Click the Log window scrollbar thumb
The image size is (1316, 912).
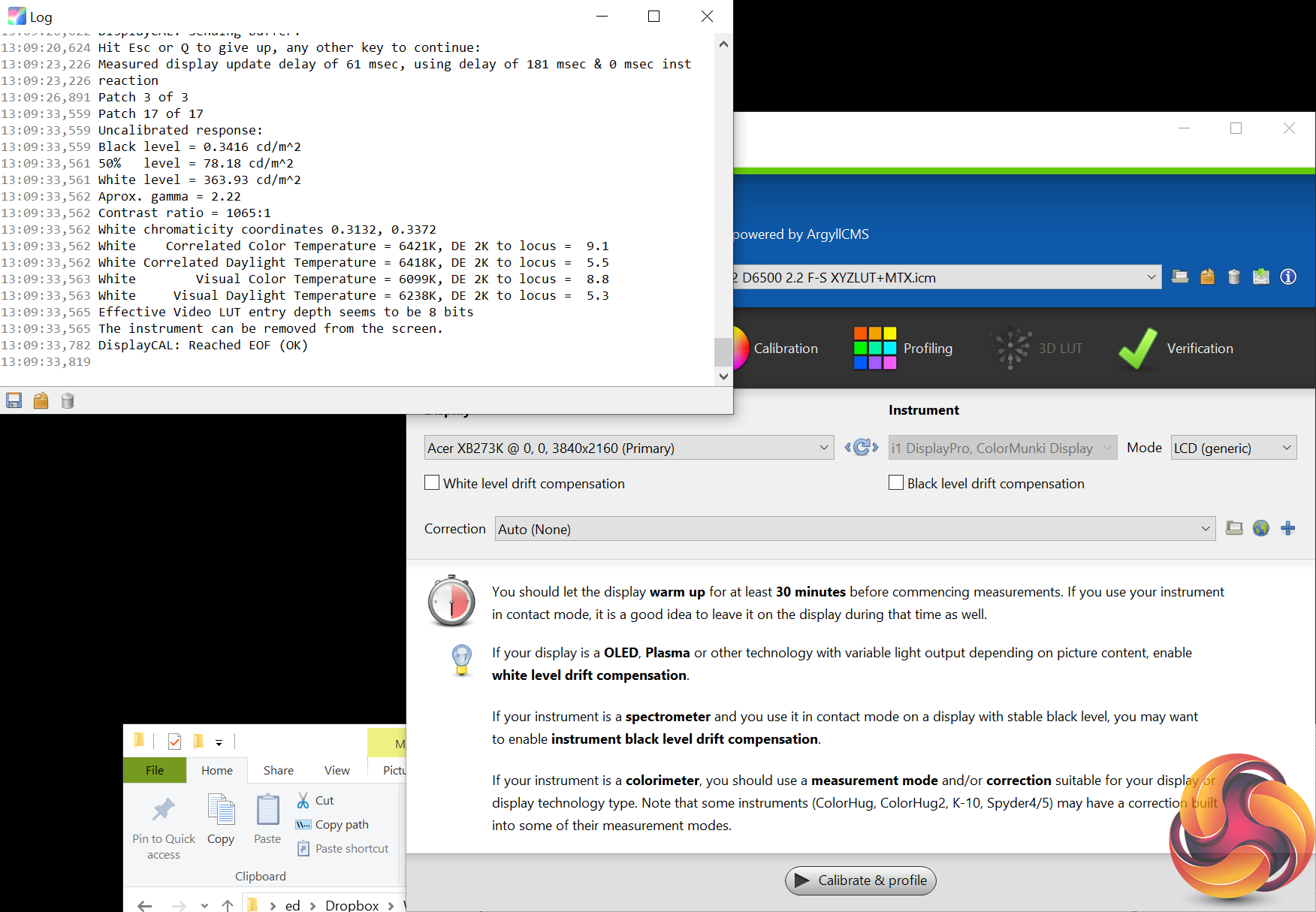[x=723, y=352]
